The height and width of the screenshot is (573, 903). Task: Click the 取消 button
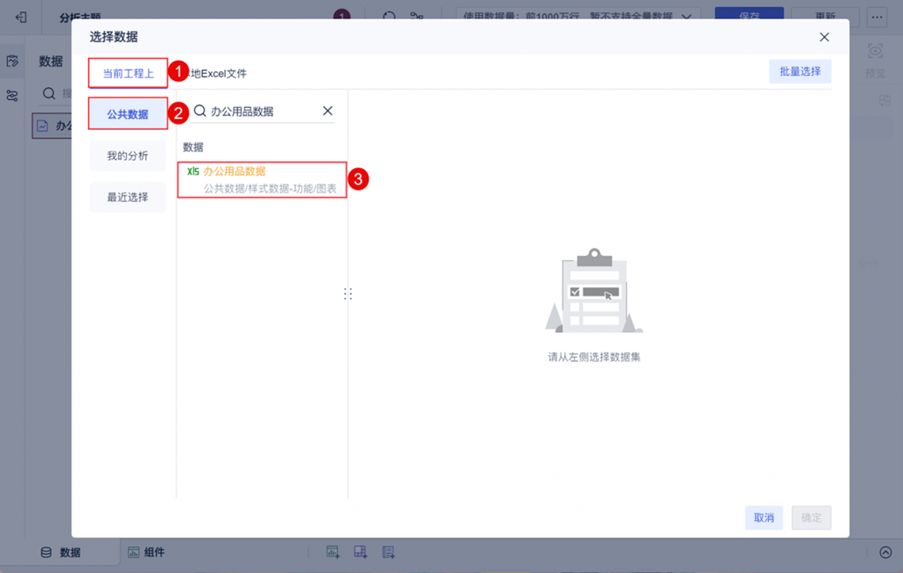[x=764, y=517]
